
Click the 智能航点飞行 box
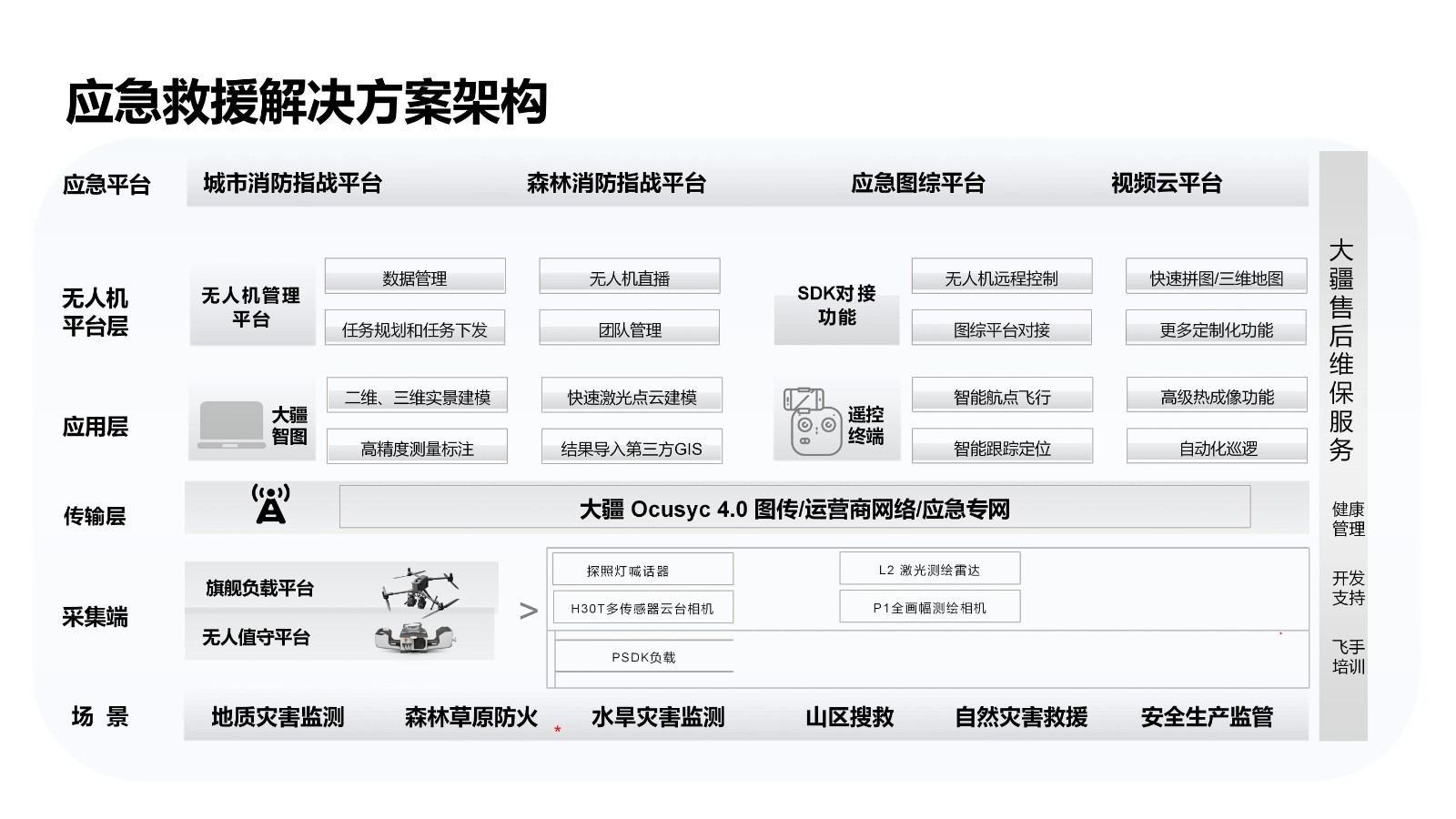pos(1002,397)
